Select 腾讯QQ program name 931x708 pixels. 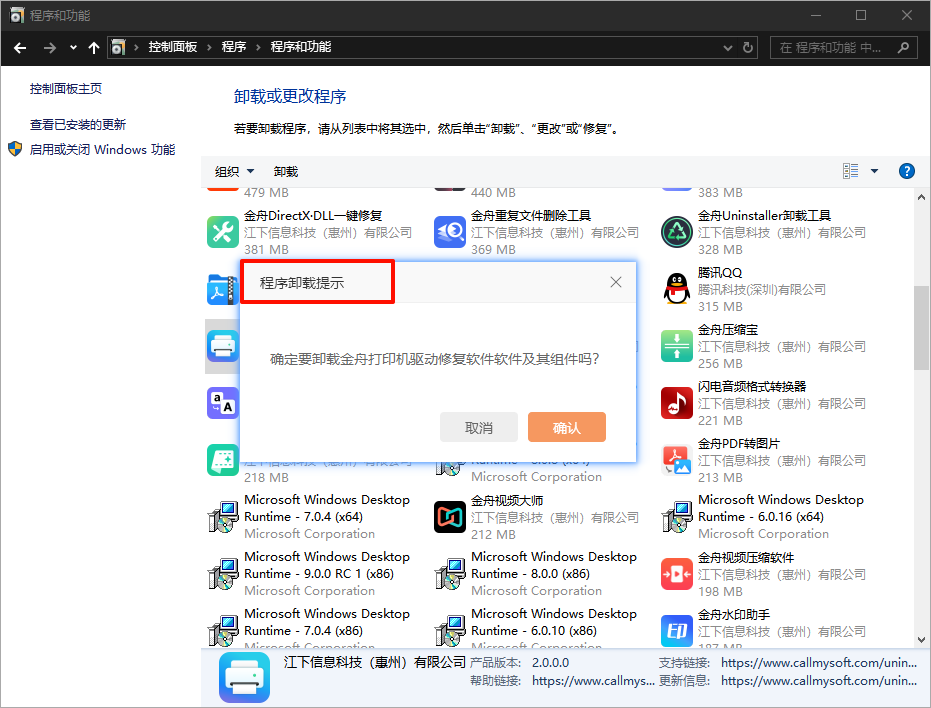pos(720,273)
